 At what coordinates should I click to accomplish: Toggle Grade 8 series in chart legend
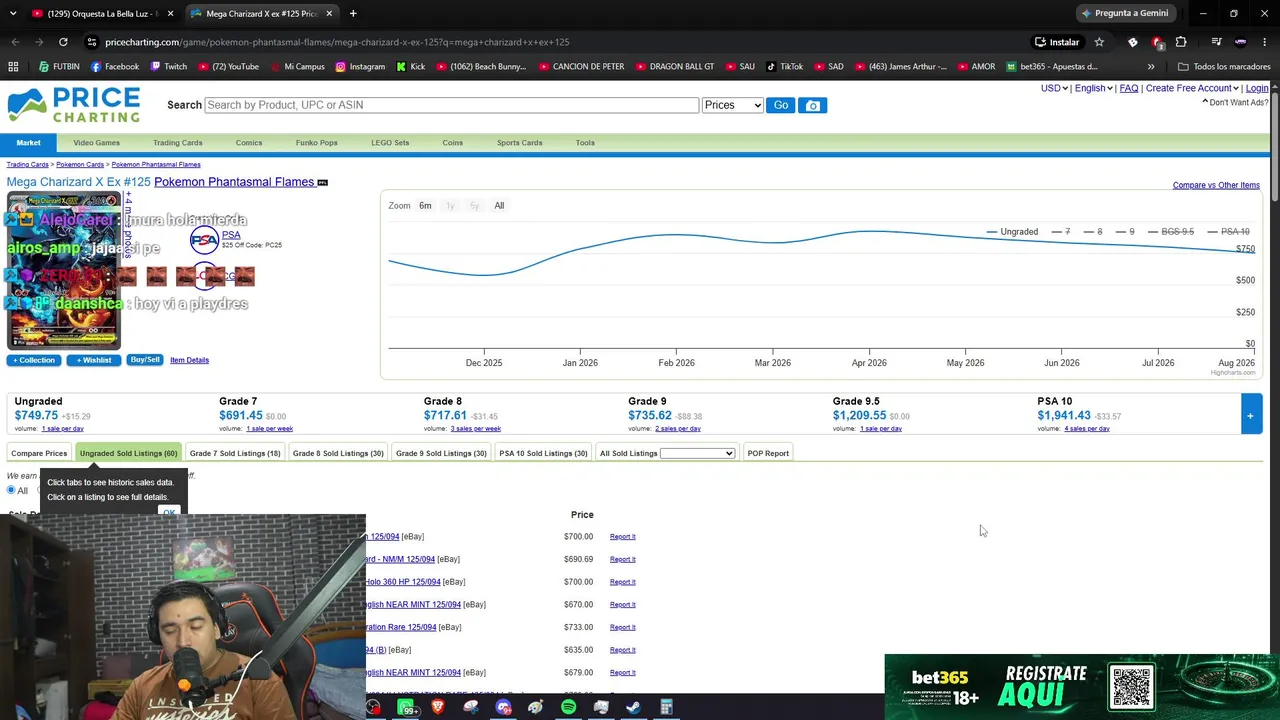pos(1093,232)
